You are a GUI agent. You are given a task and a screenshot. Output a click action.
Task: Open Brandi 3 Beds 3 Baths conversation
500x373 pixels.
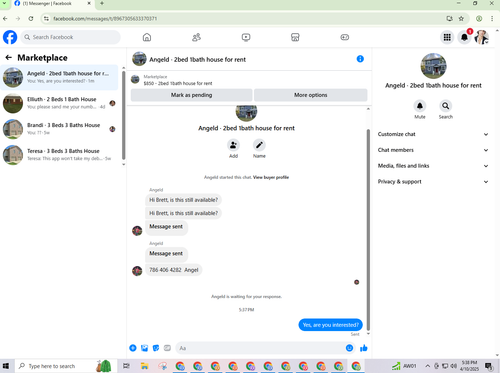pos(59,129)
